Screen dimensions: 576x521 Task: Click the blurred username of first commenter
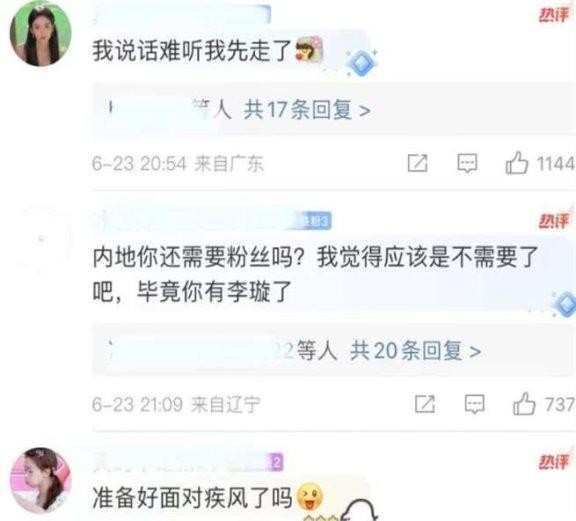pyautogui.click(x=183, y=15)
